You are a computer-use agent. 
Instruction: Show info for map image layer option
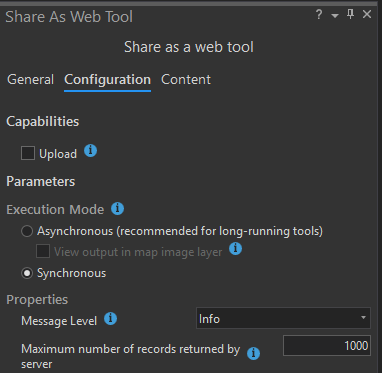[235, 248]
